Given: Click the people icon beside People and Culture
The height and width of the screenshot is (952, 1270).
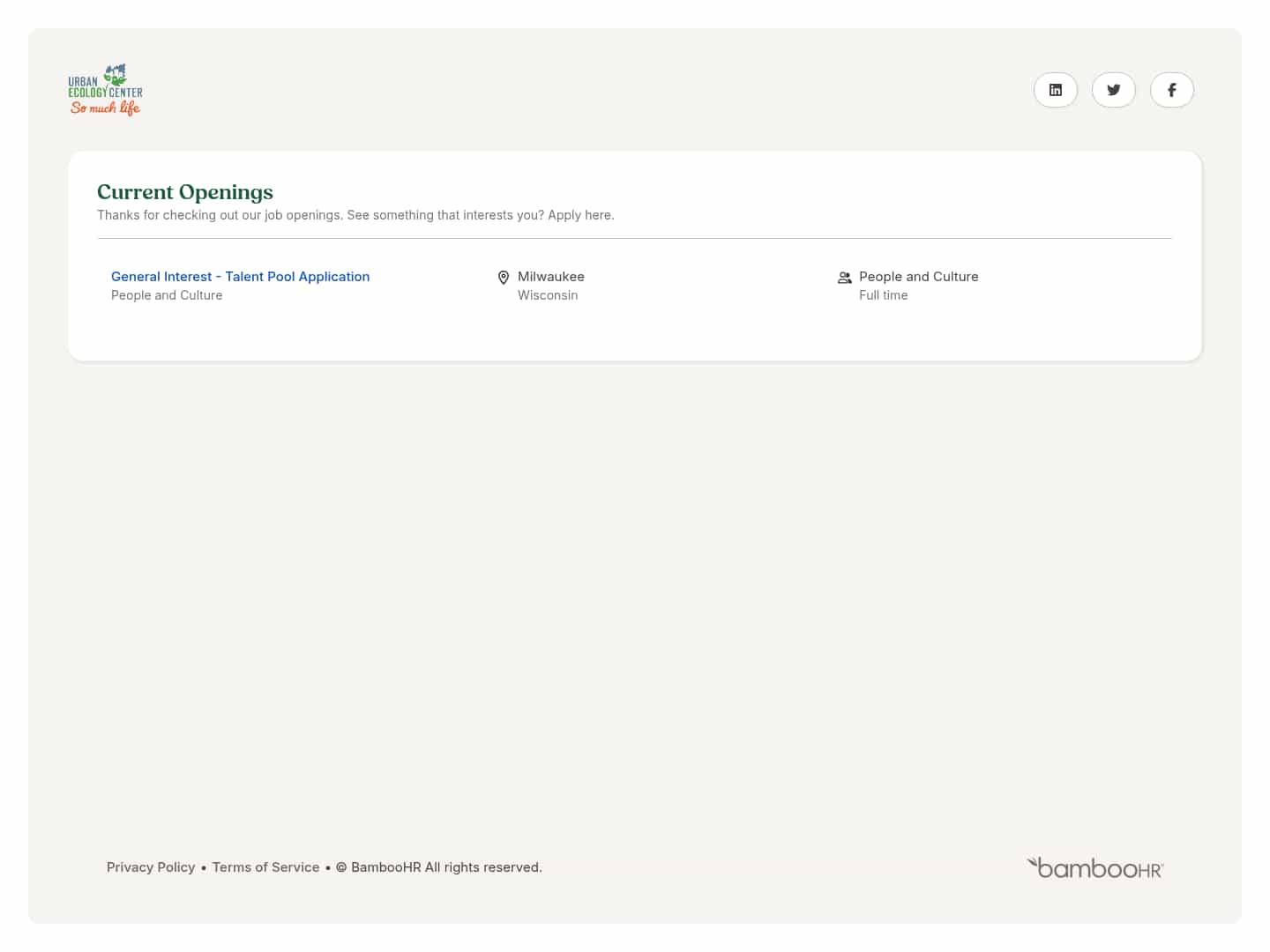Looking at the screenshot, I should [x=844, y=278].
